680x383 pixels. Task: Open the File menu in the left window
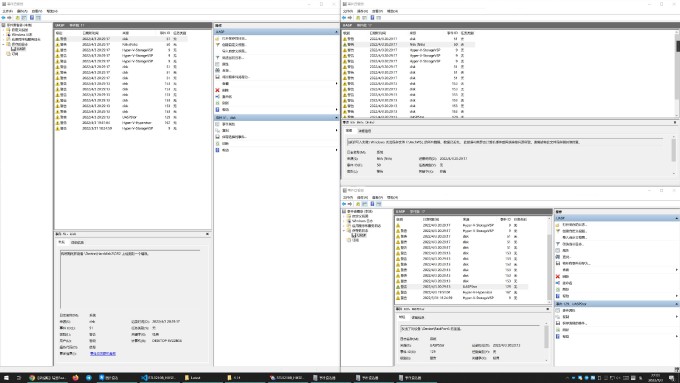pyautogui.click(x=7, y=11)
